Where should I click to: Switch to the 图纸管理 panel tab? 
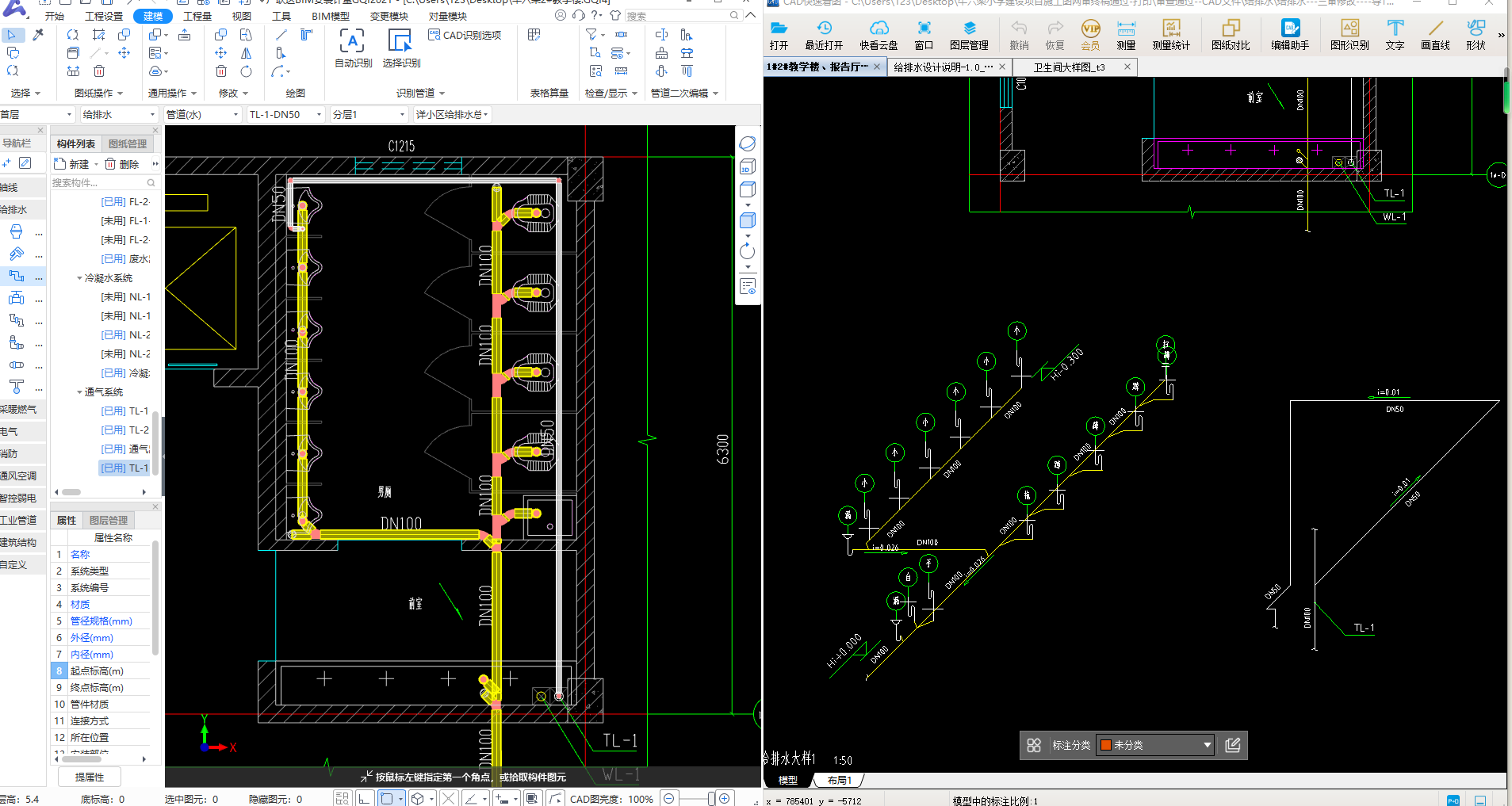(128, 143)
